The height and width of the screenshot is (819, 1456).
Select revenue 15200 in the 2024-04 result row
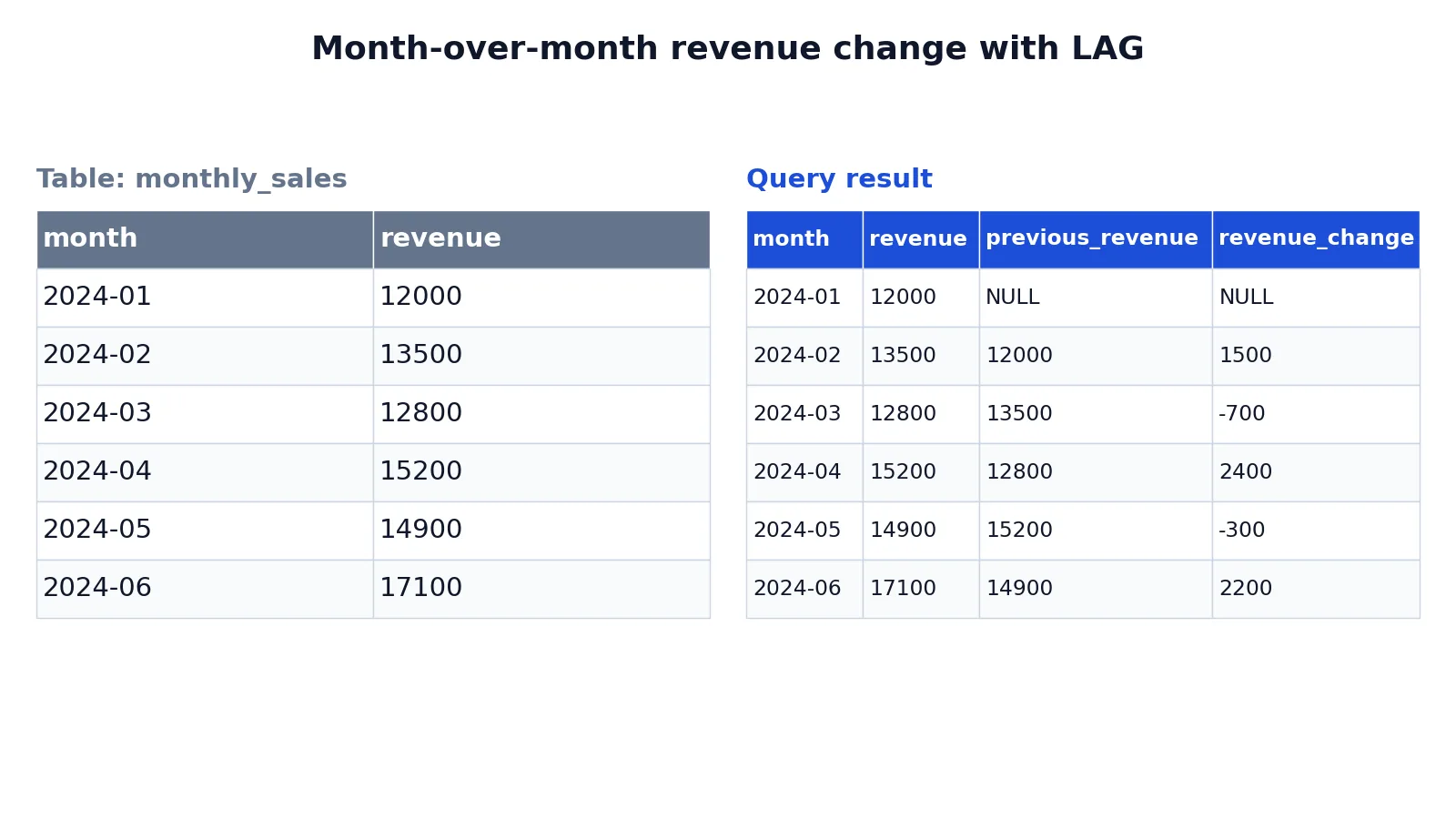coord(921,472)
